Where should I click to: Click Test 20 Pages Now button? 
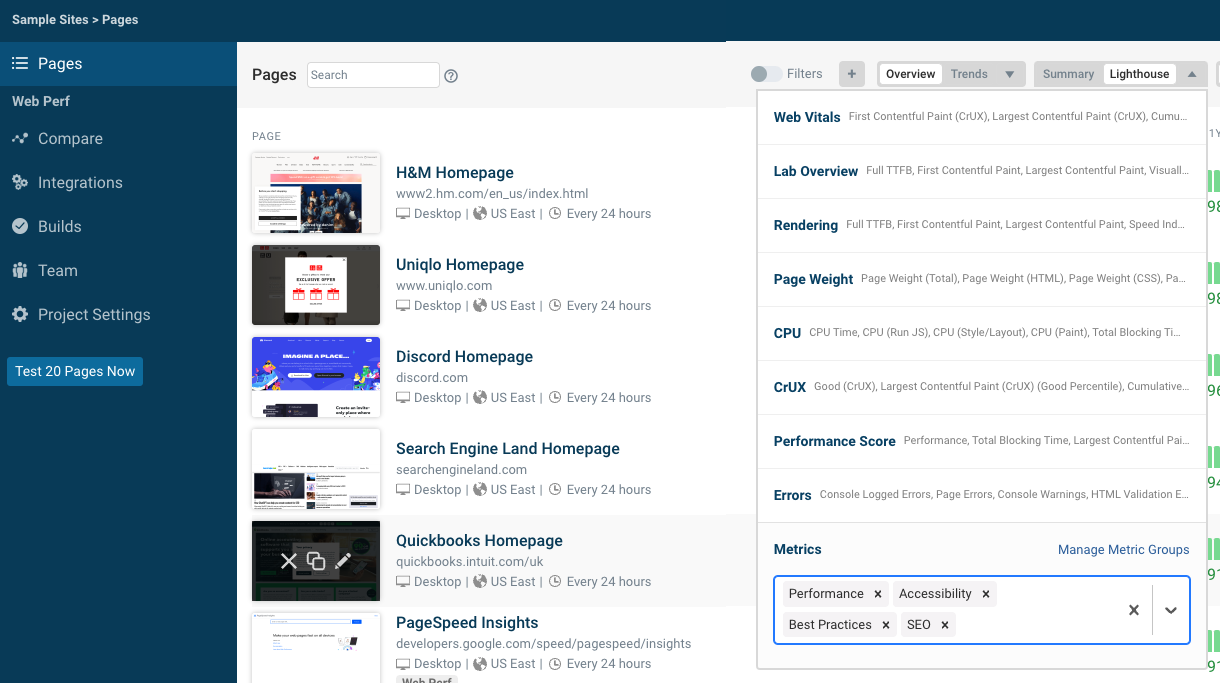coord(75,371)
